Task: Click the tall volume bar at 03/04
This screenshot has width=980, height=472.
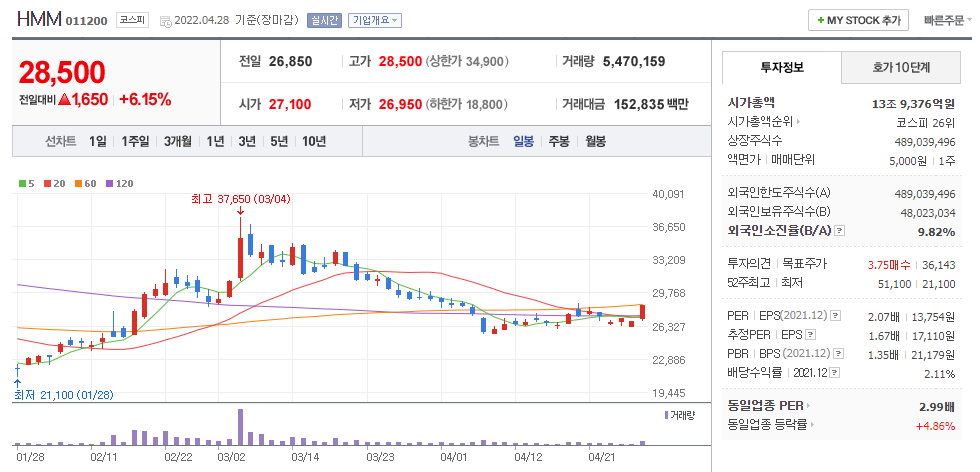Action: point(241,427)
